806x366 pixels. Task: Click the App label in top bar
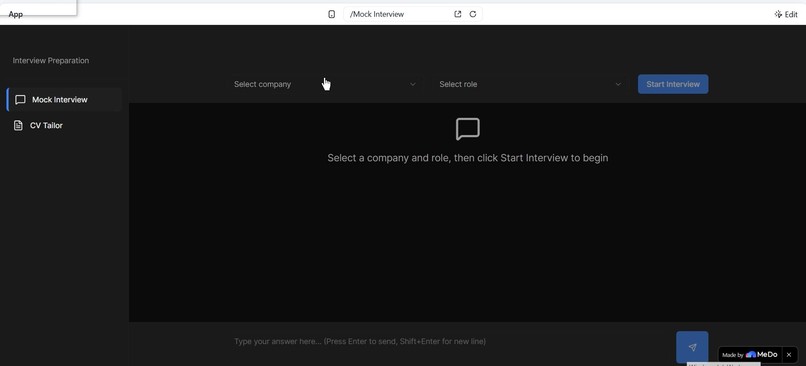click(15, 14)
